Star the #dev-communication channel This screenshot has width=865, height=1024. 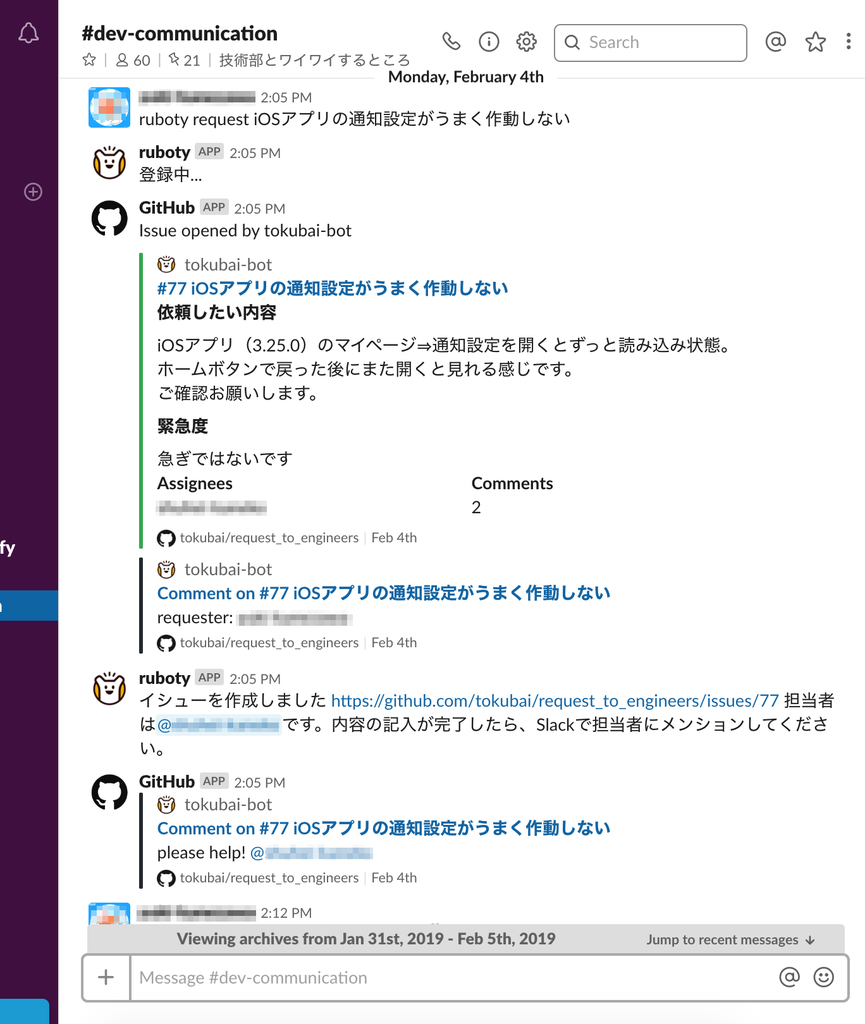(x=89, y=60)
